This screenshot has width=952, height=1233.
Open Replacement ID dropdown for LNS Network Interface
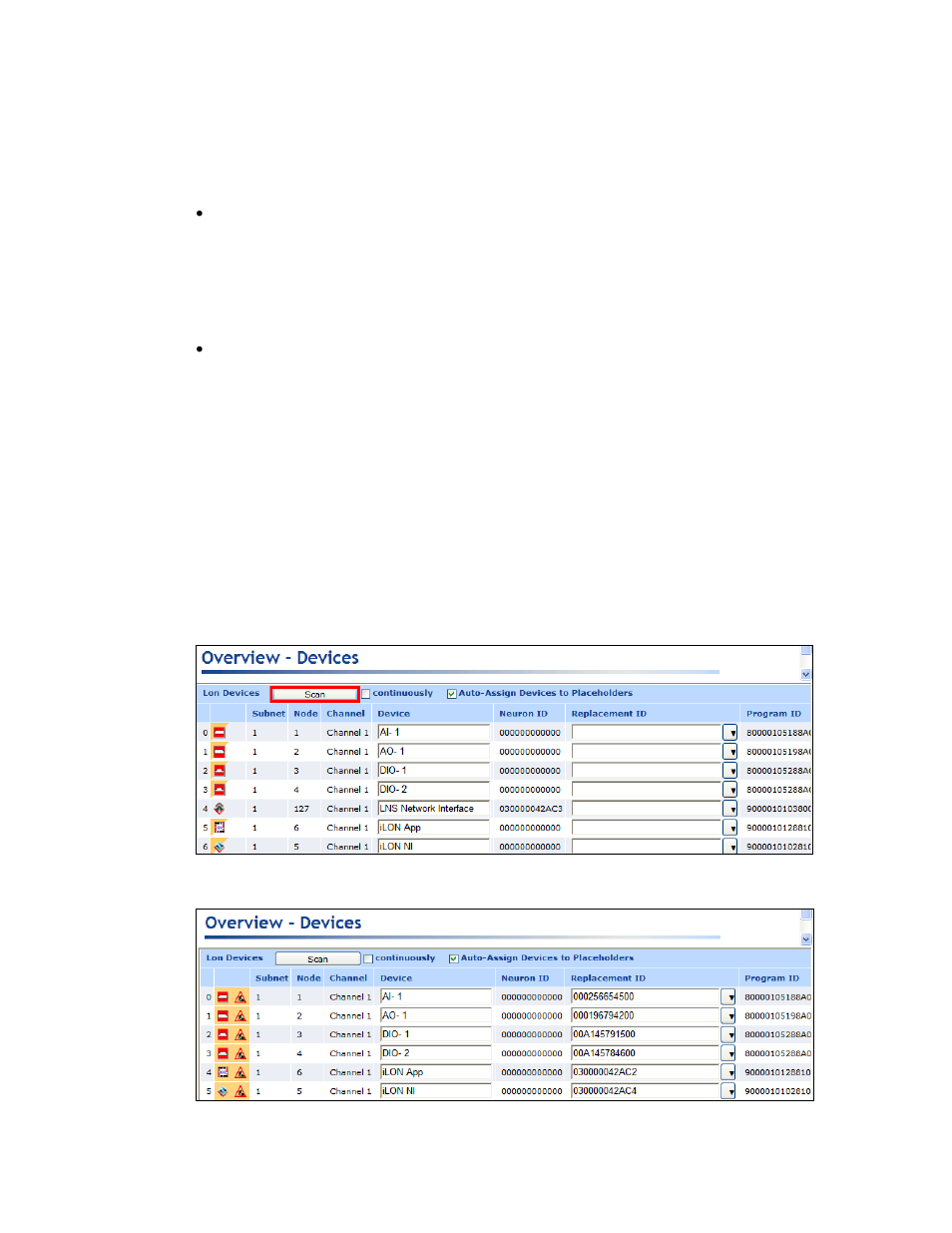point(730,810)
